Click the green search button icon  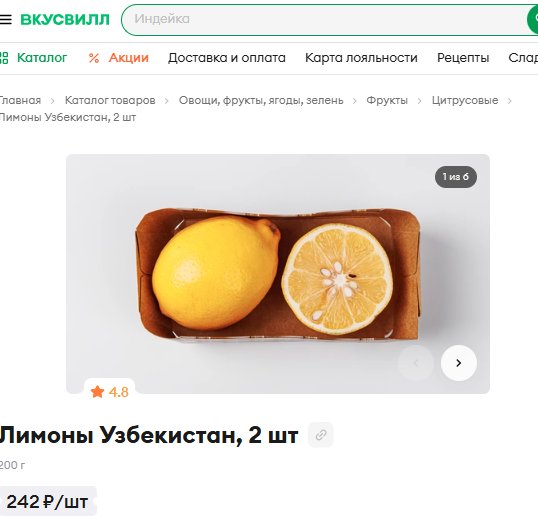pos(533,20)
